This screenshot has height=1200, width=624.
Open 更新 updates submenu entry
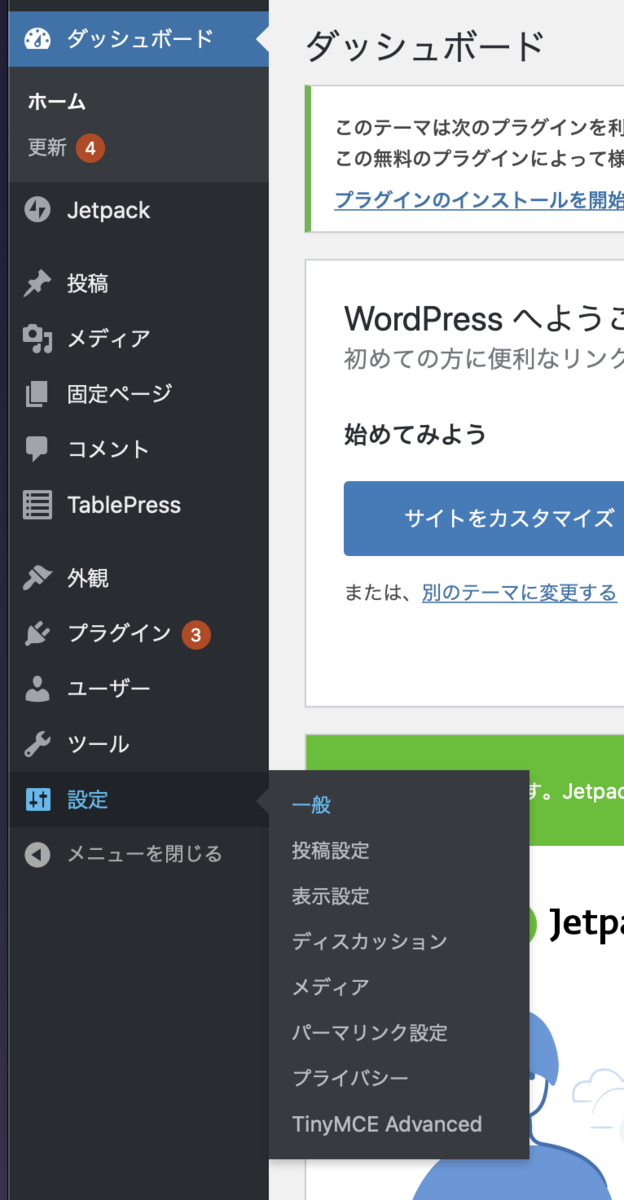point(47,148)
